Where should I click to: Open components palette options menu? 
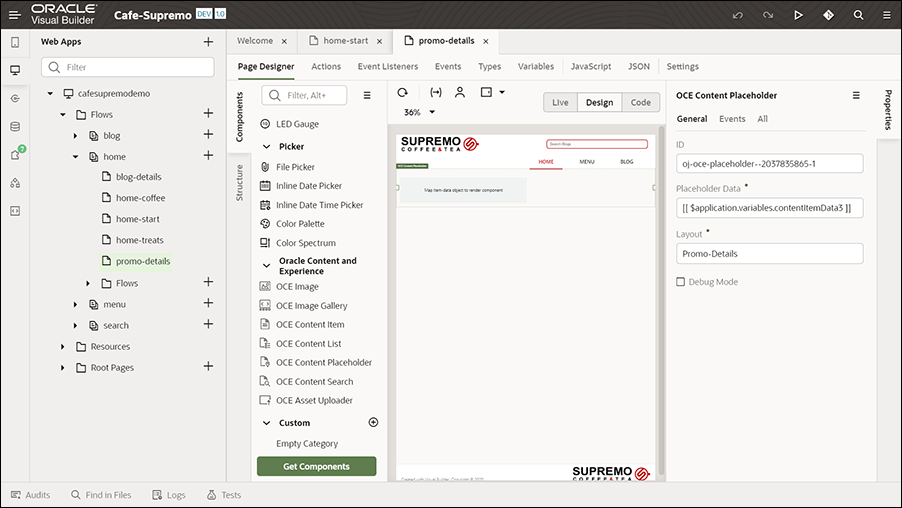(x=367, y=96)
